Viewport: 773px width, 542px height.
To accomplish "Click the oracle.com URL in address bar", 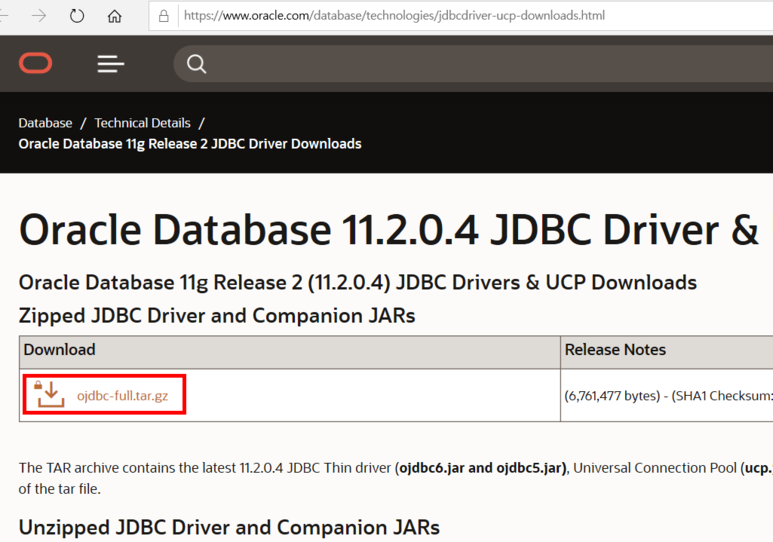I will click(394, 16).
